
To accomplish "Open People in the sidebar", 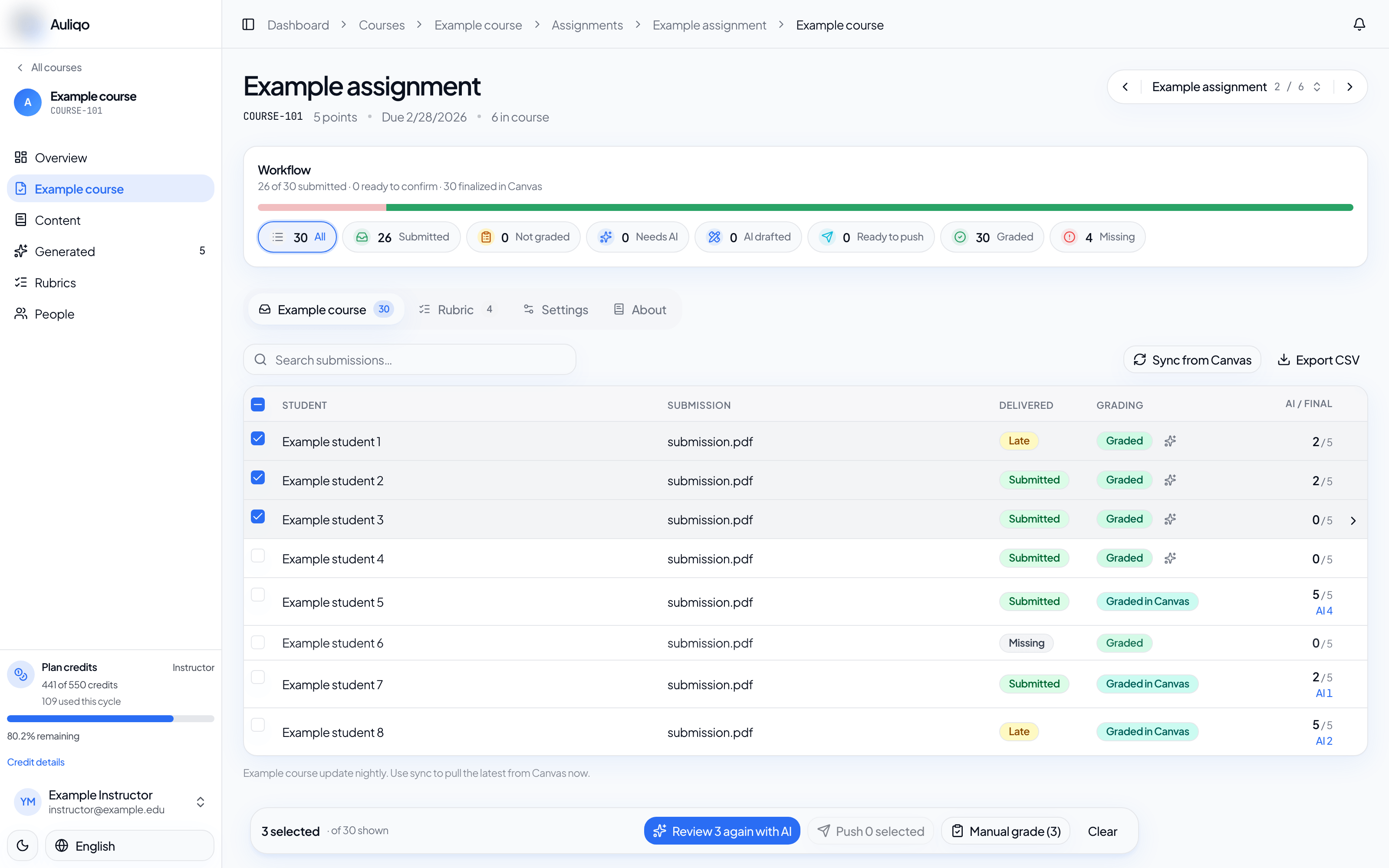I will pos(110,314).
